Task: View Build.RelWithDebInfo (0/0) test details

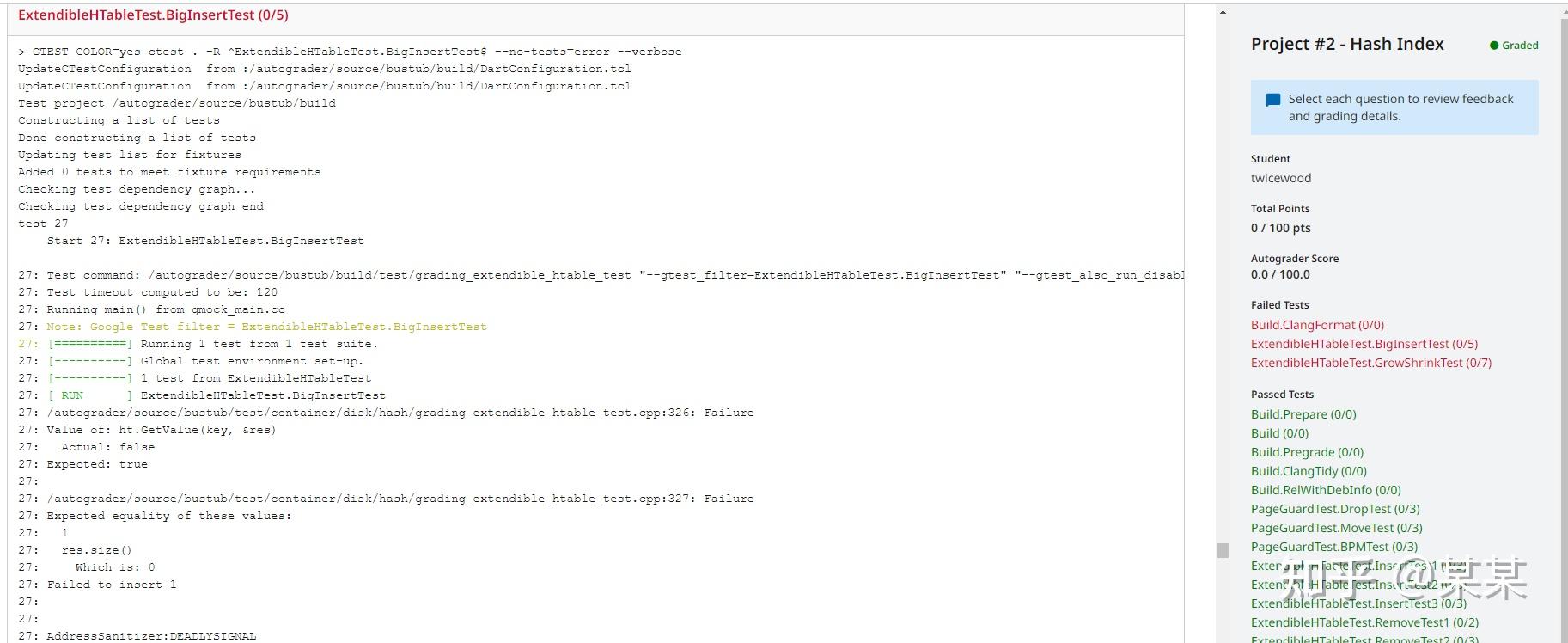Action: [x=1326, y=490]
